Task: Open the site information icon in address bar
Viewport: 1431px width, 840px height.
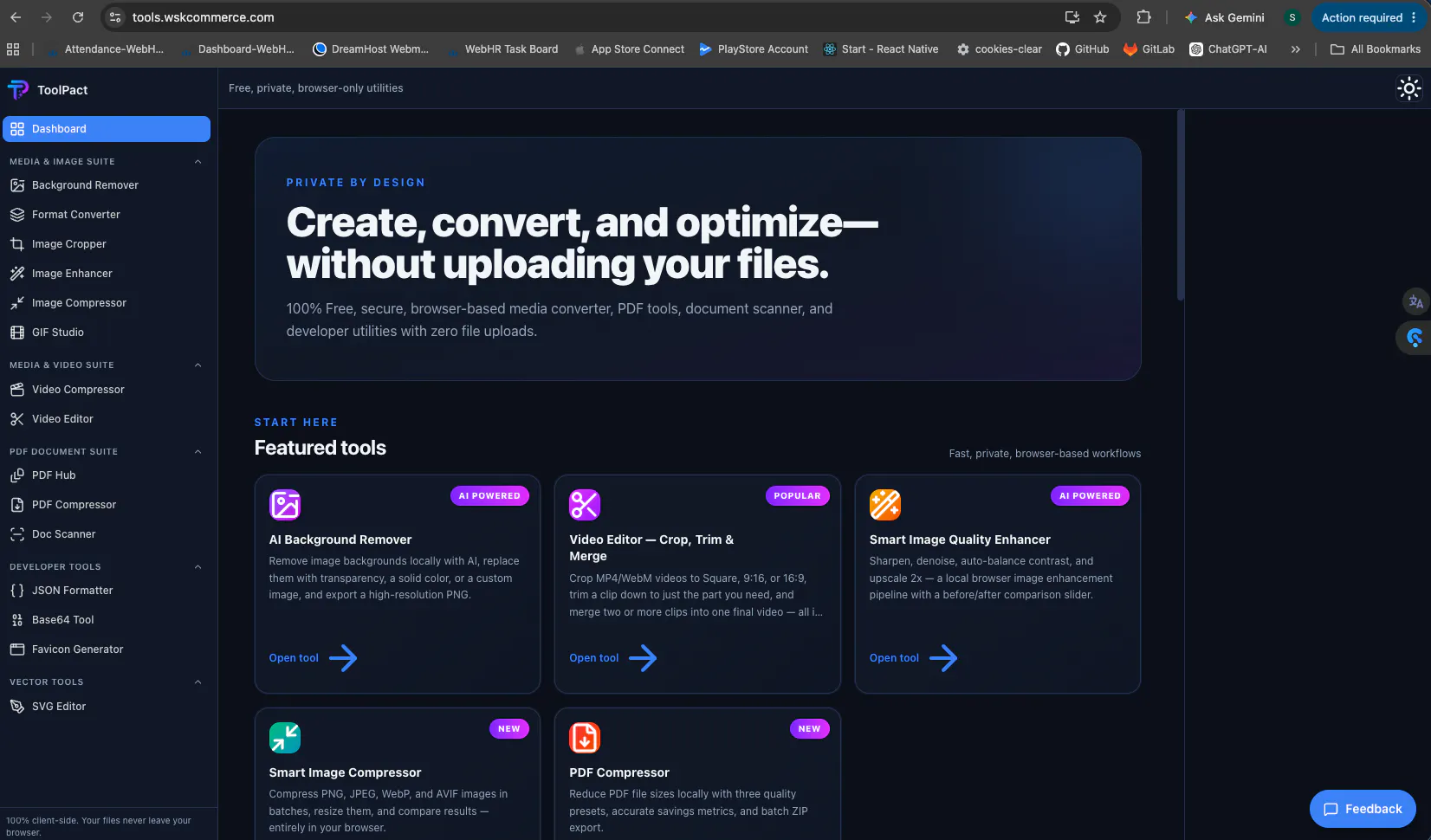Action: click(x=115, y=17)
